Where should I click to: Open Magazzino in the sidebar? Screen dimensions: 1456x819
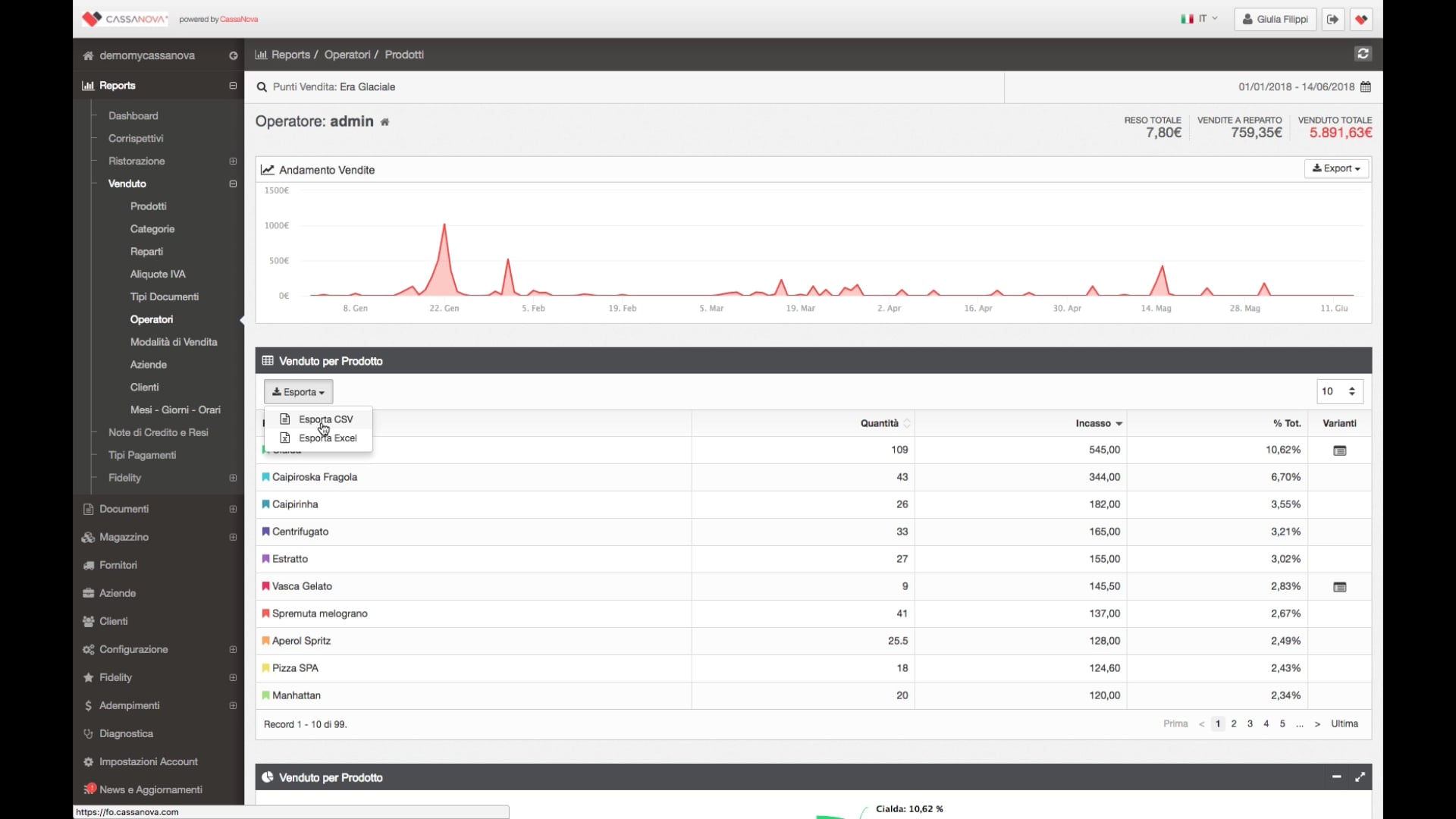point(124,538)
